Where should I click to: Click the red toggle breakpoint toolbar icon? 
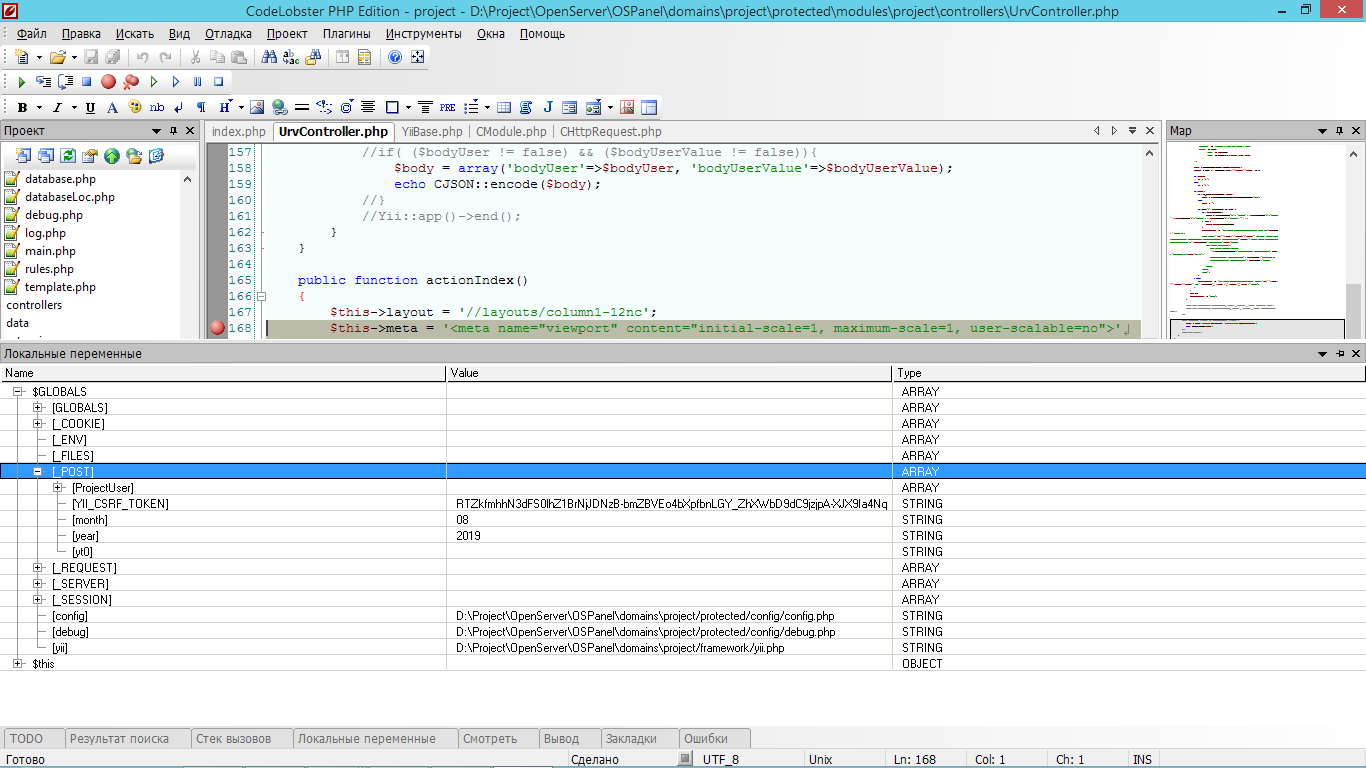point(108,82)
